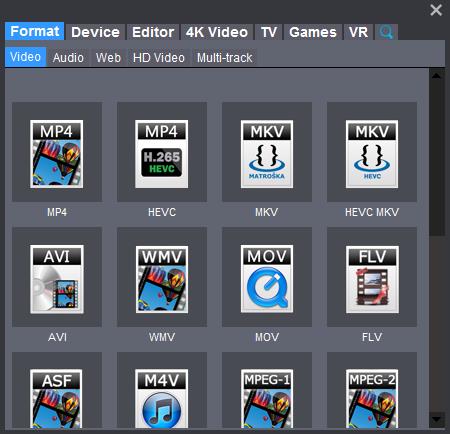Viewport: 450px width, 434px height.
Task: Open the search magnifier tab
Action: (x=386, y=32)
